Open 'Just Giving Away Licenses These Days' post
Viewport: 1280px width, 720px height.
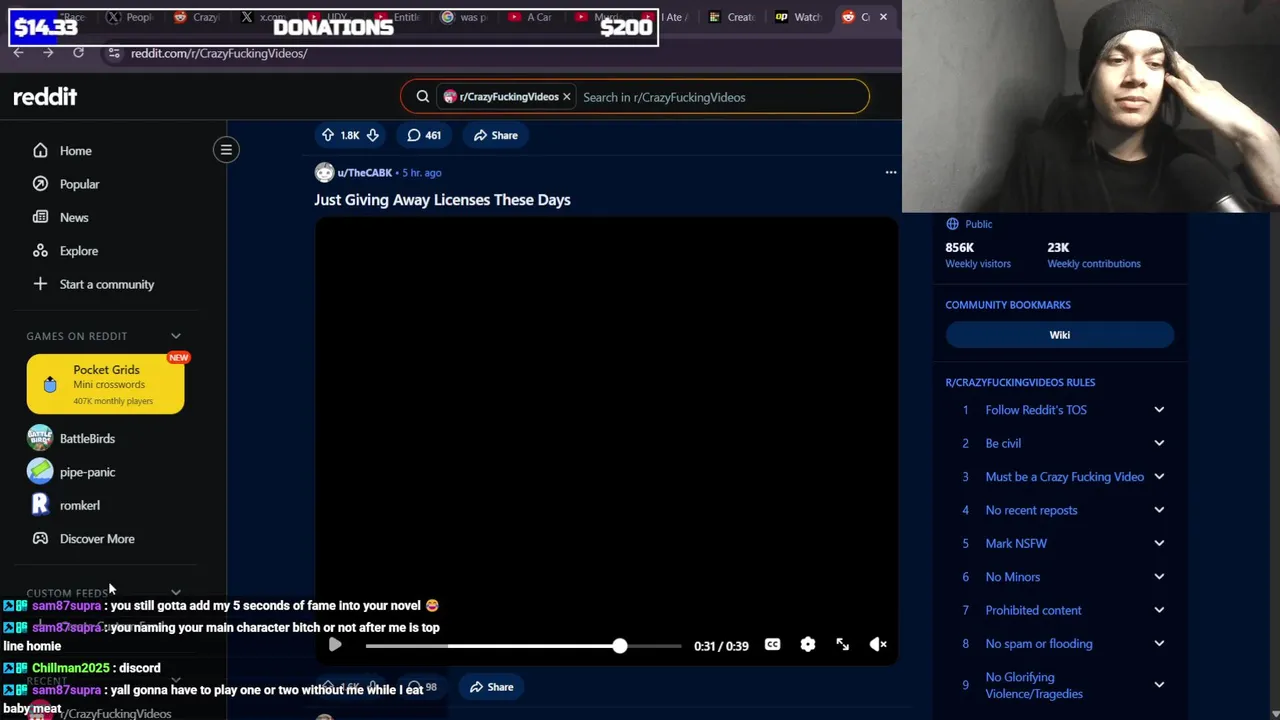point(442,200)
